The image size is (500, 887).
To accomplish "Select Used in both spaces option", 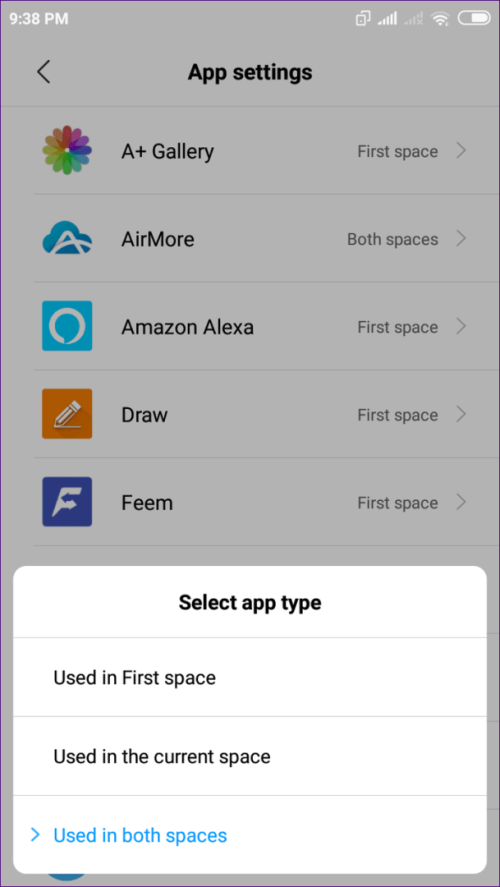I will [x=250, y=835].
